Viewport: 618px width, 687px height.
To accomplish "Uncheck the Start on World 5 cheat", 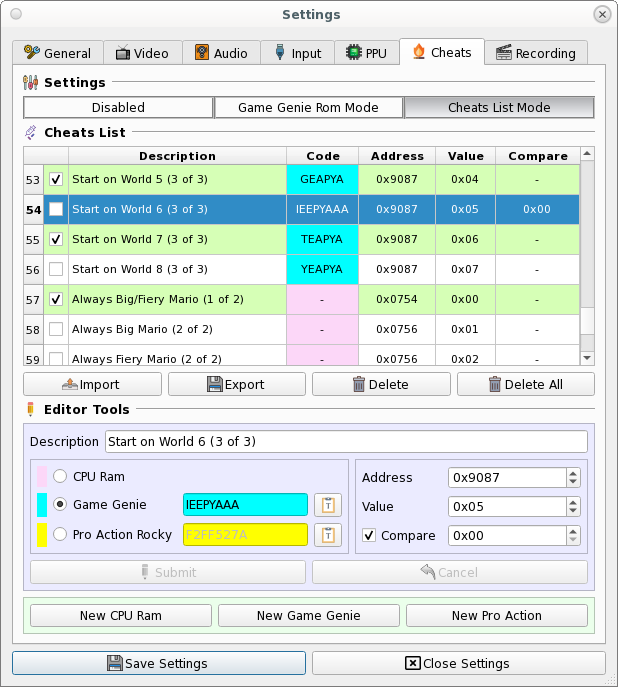I will pos(56,179).
